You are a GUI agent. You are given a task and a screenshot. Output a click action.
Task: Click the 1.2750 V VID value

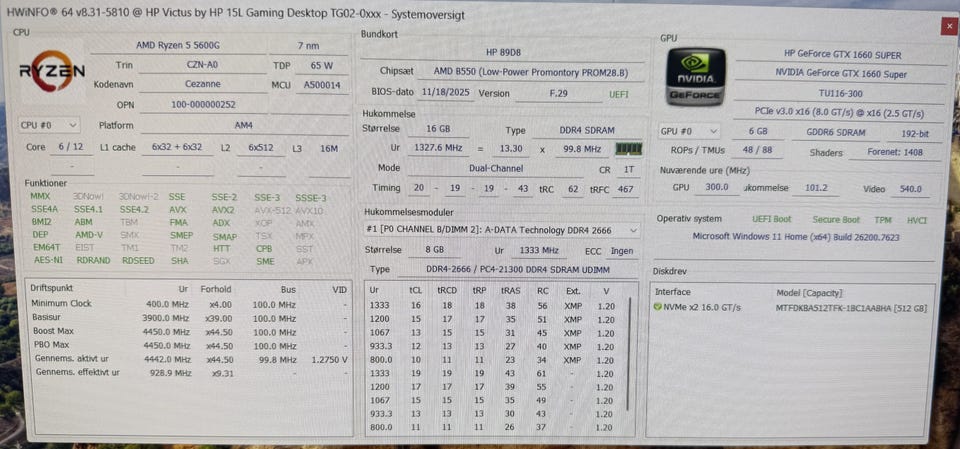pyautogui.click(x=329, y=360)
